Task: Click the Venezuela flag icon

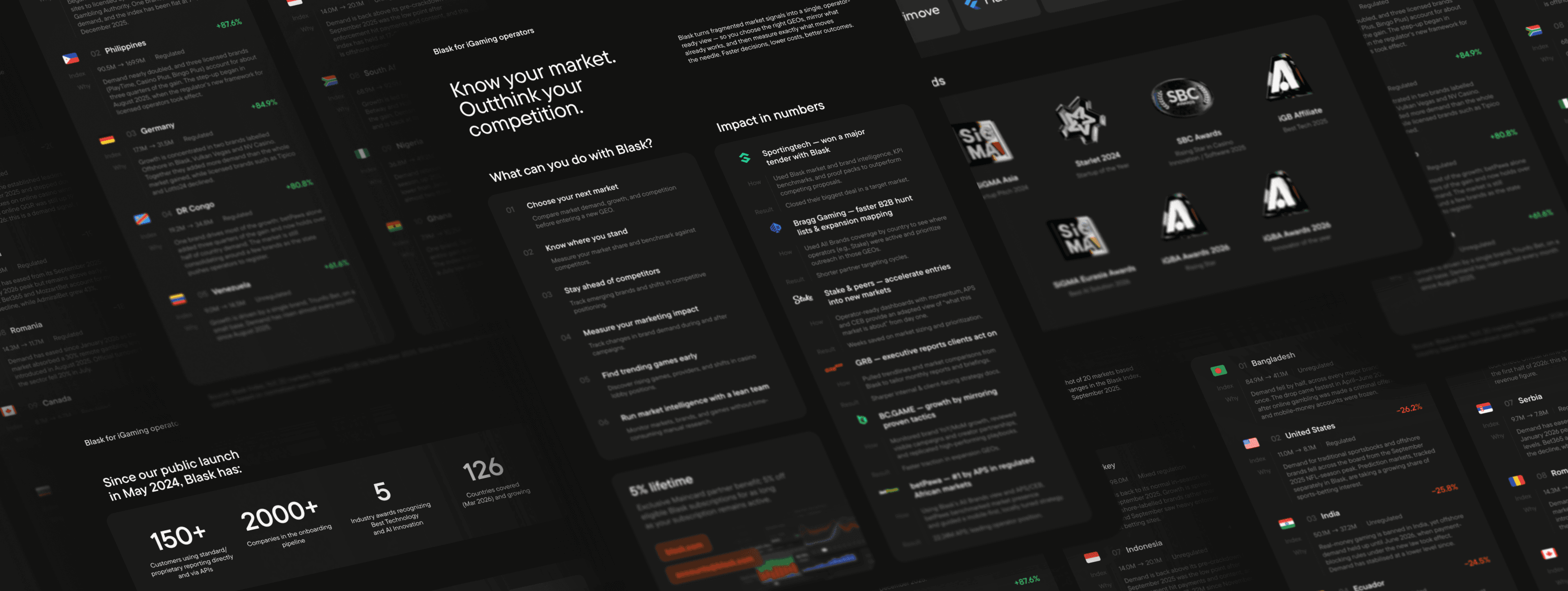Action: click(178, 299)
